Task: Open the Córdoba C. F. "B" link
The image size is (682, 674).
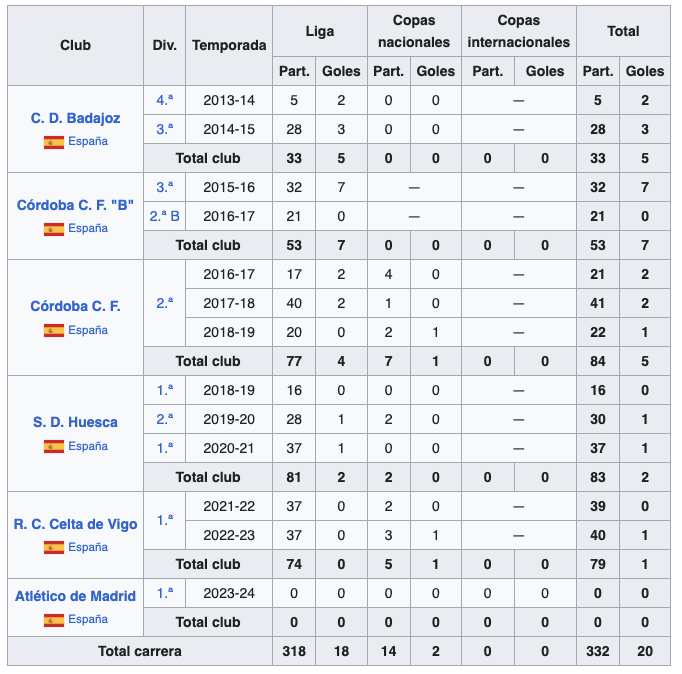Action: 75,205
